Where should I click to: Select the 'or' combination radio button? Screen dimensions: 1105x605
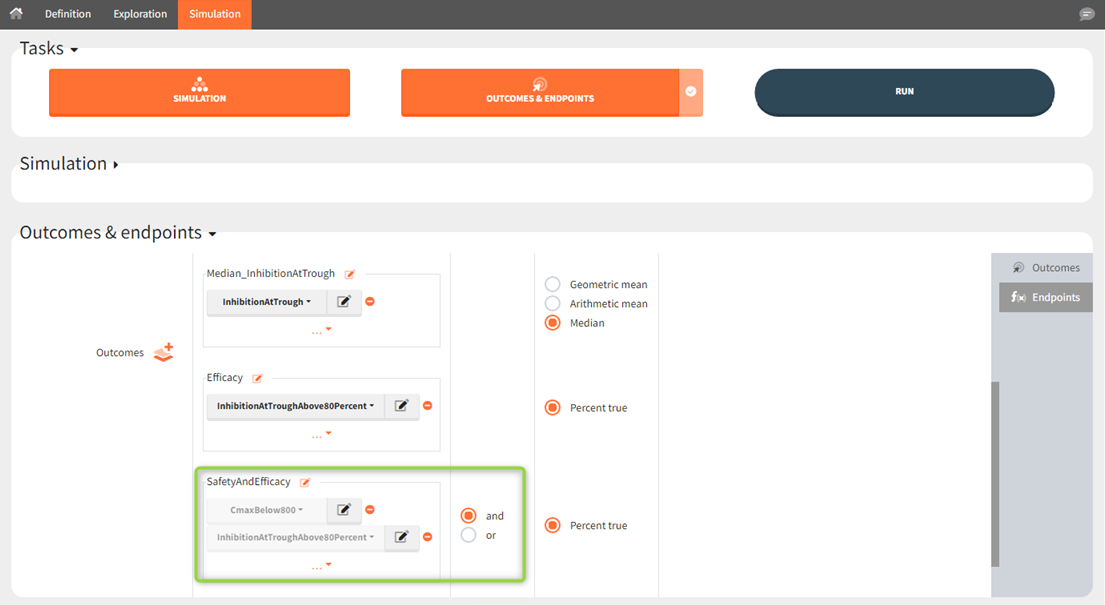tap(468, 536)
